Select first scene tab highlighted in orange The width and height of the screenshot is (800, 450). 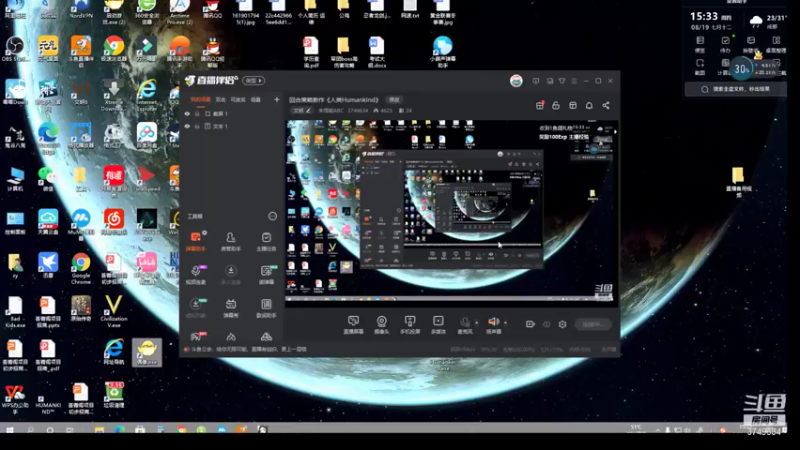coord(201,99)
